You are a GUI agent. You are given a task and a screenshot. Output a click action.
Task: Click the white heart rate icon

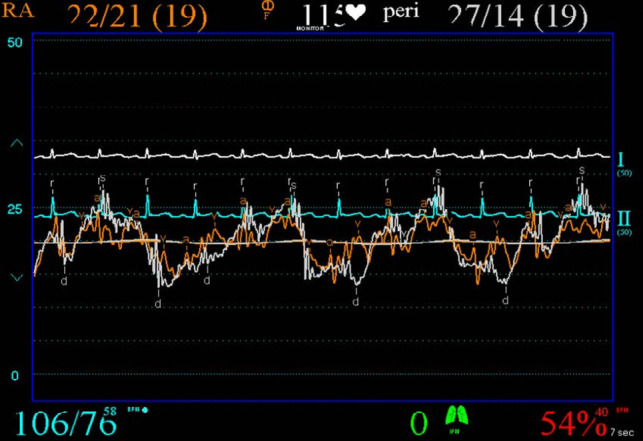[x=355, y=13]
